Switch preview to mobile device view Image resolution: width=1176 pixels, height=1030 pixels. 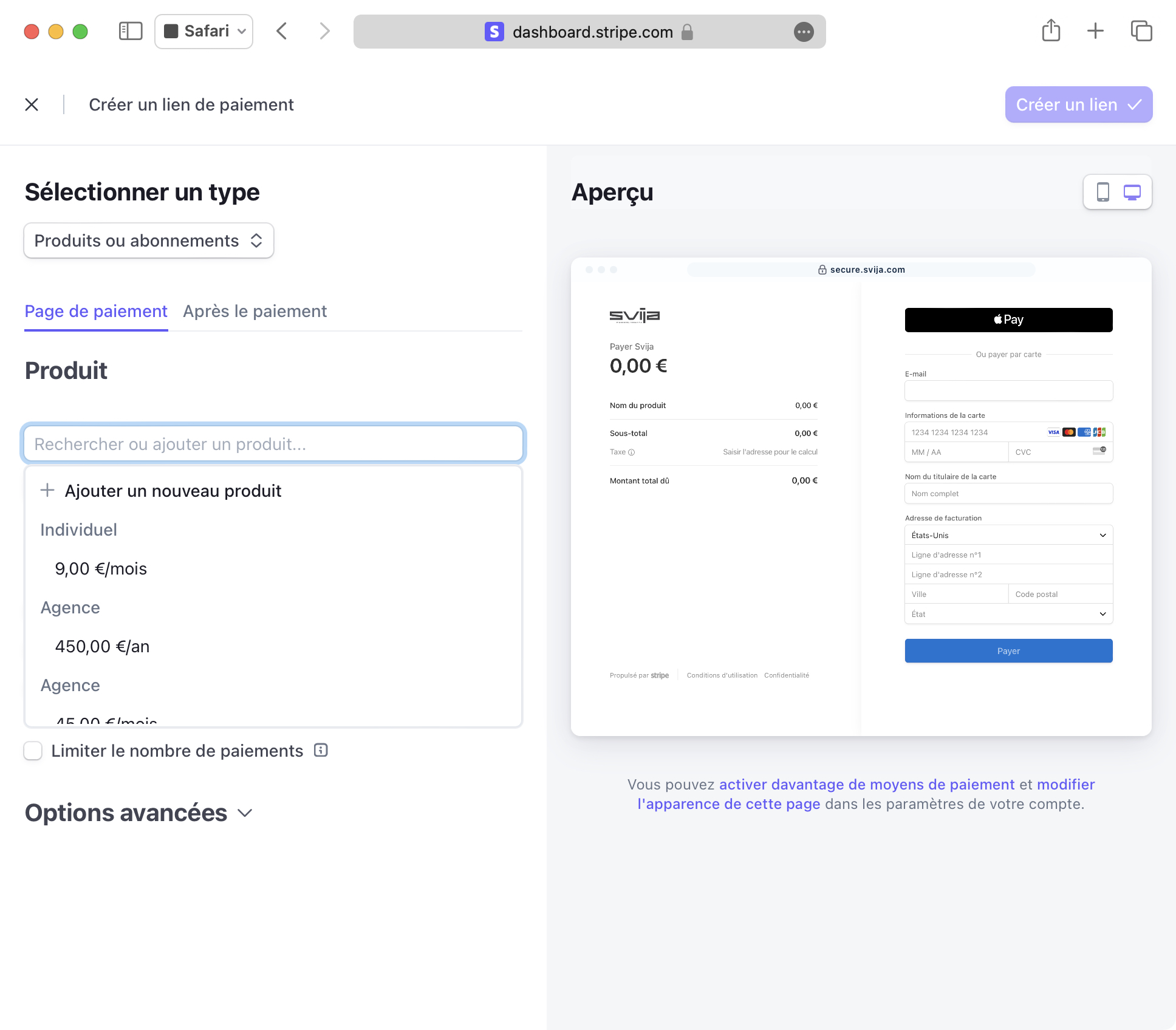(1102, 192)
